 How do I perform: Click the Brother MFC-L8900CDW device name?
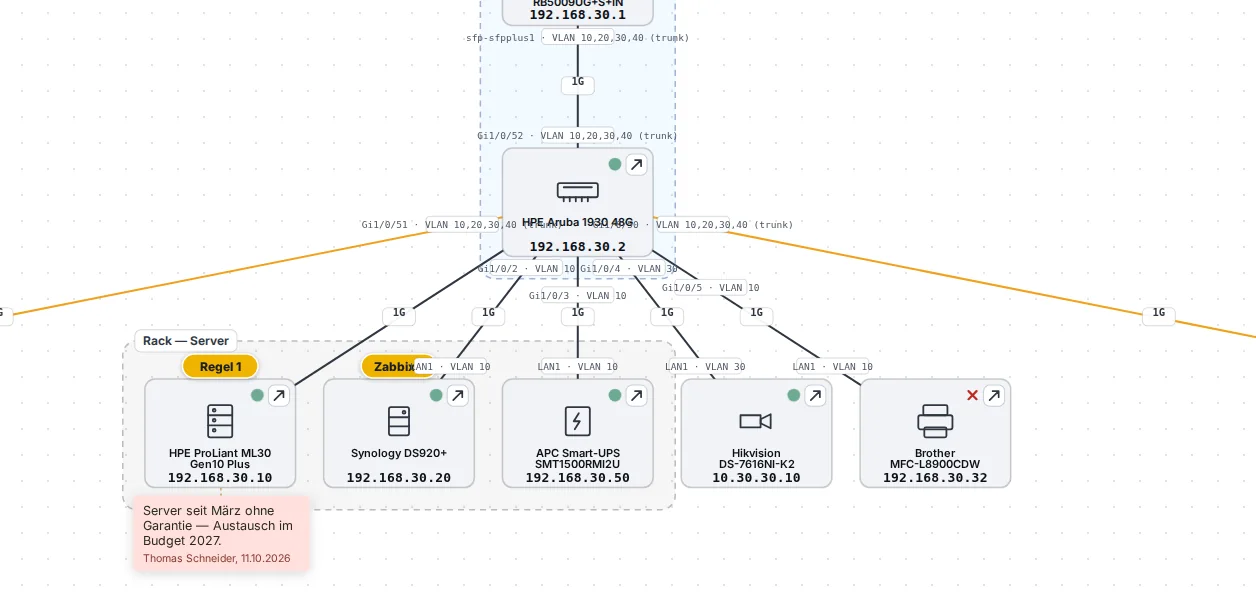tap(935, 459)
